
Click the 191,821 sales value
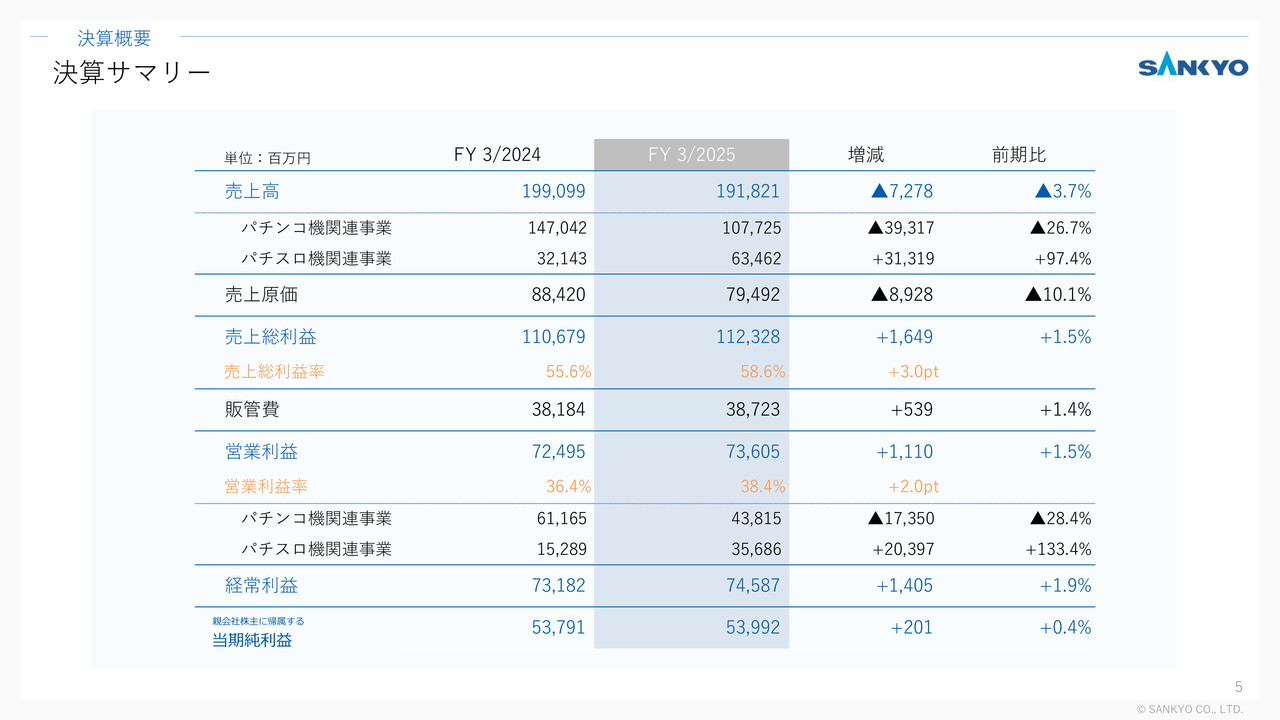[748, 191]
